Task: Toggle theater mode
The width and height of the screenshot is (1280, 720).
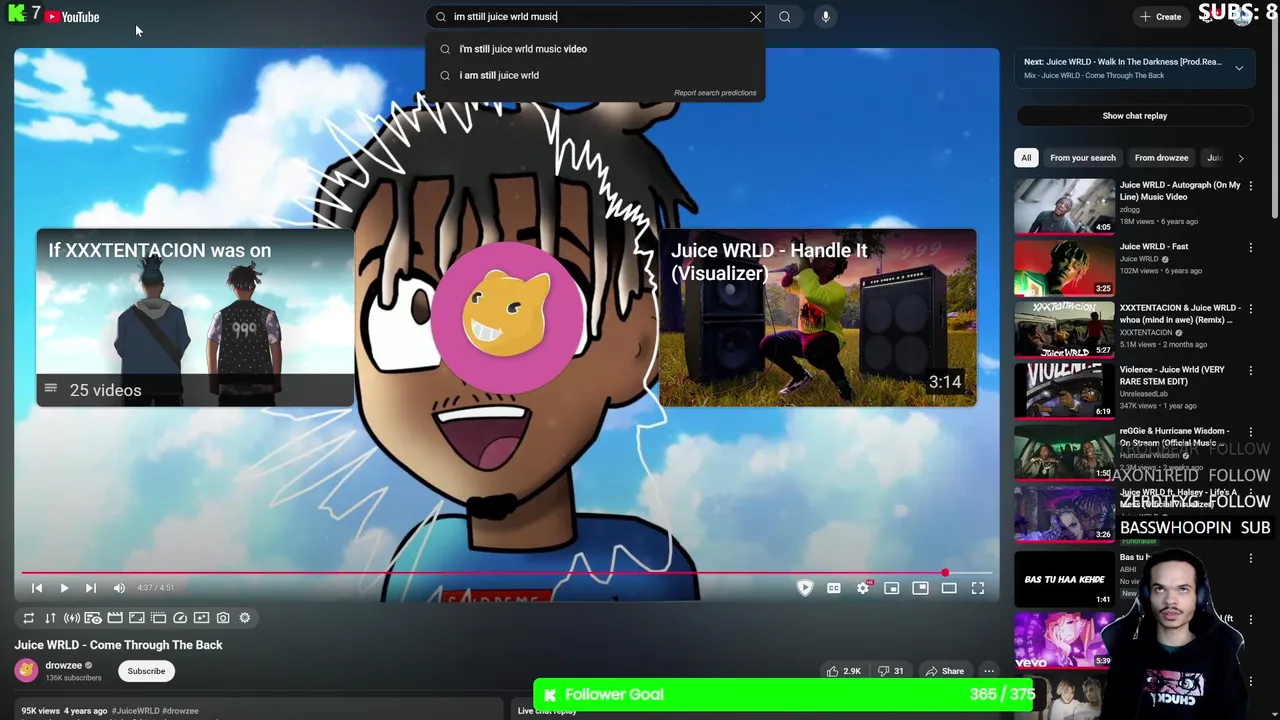Action: [x=949, y=588]
